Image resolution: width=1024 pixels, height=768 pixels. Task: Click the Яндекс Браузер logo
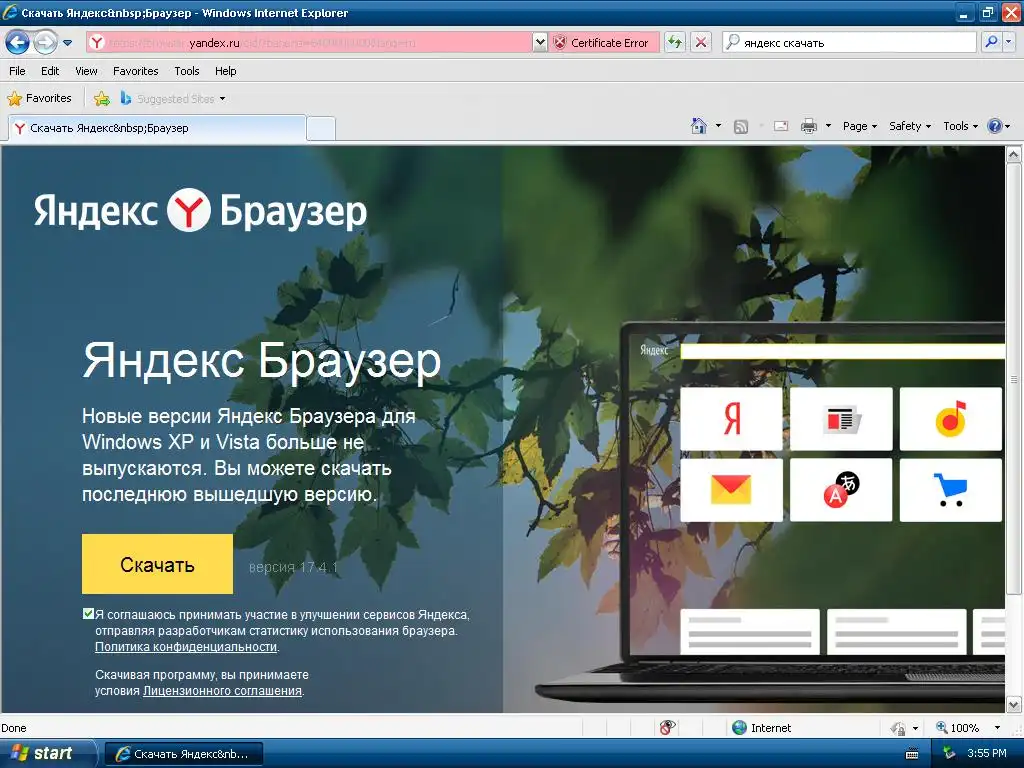pos(200,210)
